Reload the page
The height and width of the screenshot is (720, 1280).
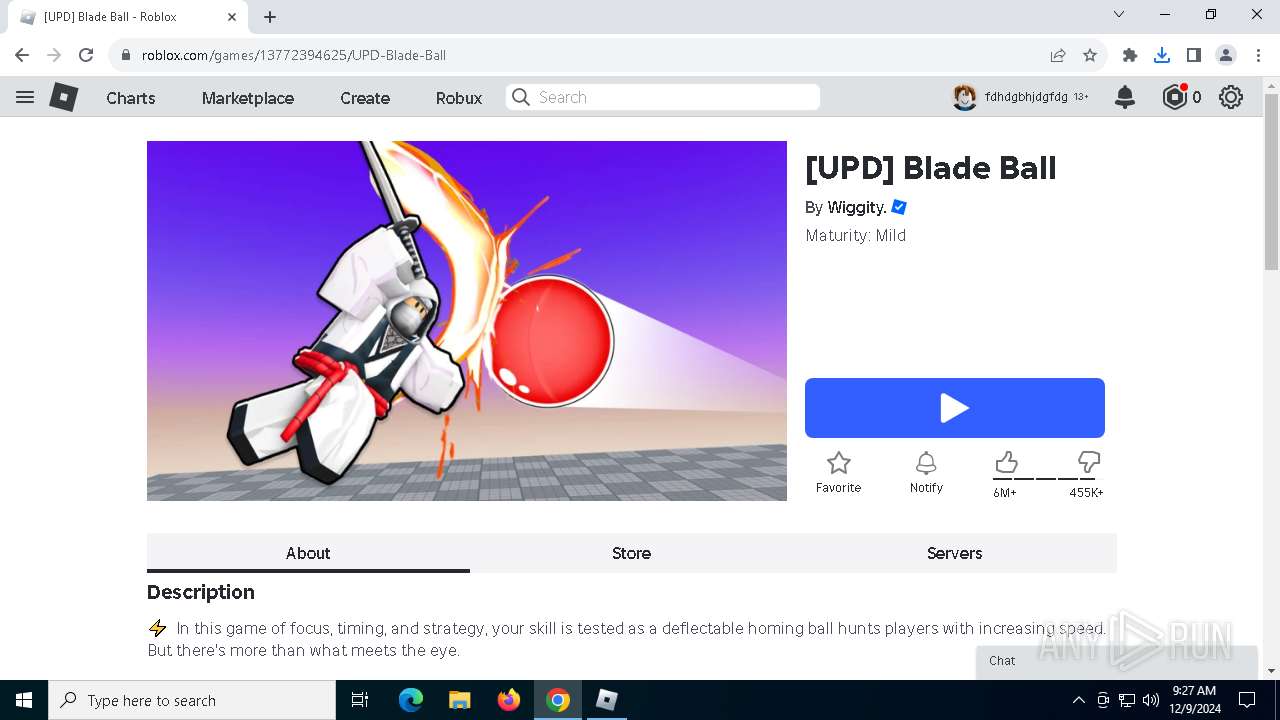click(x=86, y=55)
